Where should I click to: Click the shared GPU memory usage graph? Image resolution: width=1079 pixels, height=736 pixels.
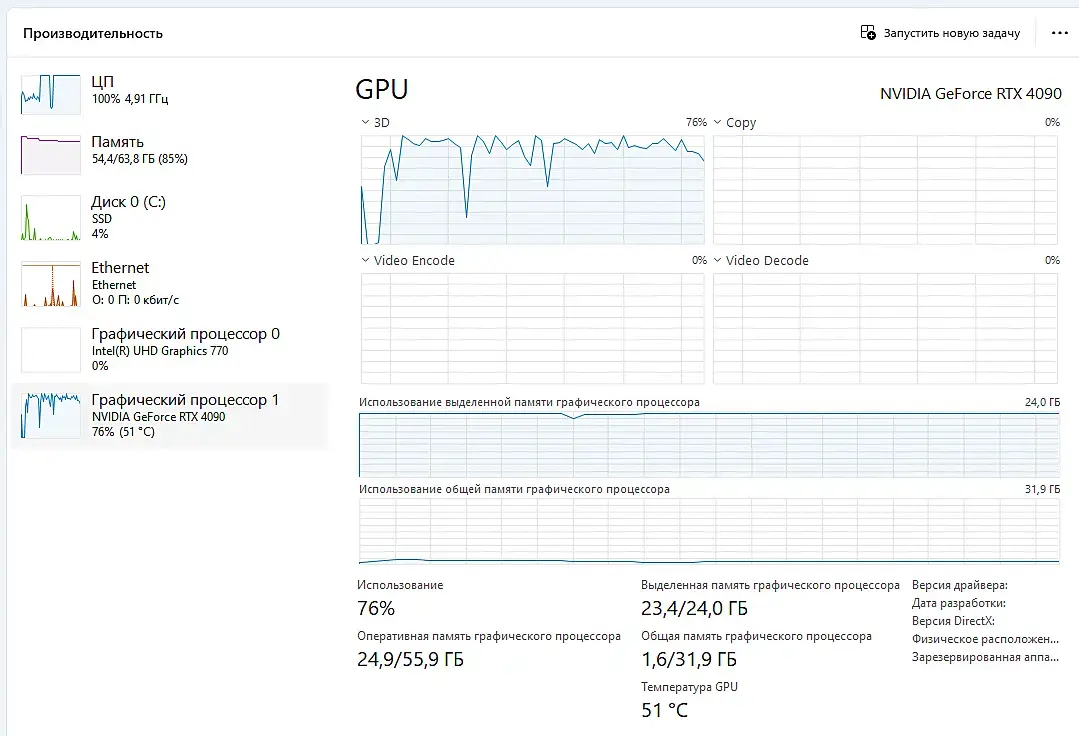(x=708, y=531)
